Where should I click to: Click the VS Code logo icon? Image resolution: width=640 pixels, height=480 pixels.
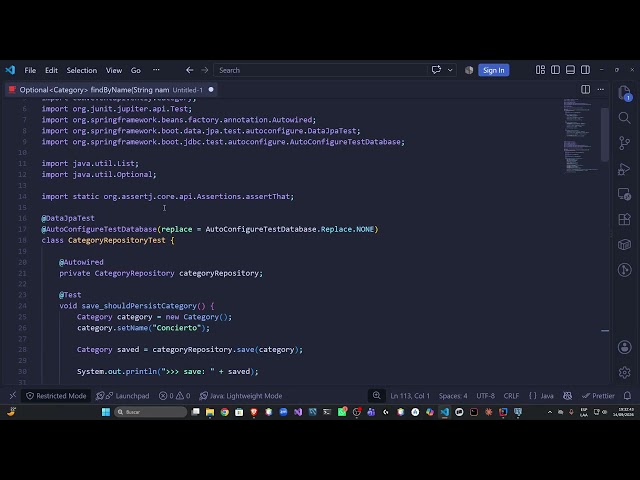pos(10,70)
